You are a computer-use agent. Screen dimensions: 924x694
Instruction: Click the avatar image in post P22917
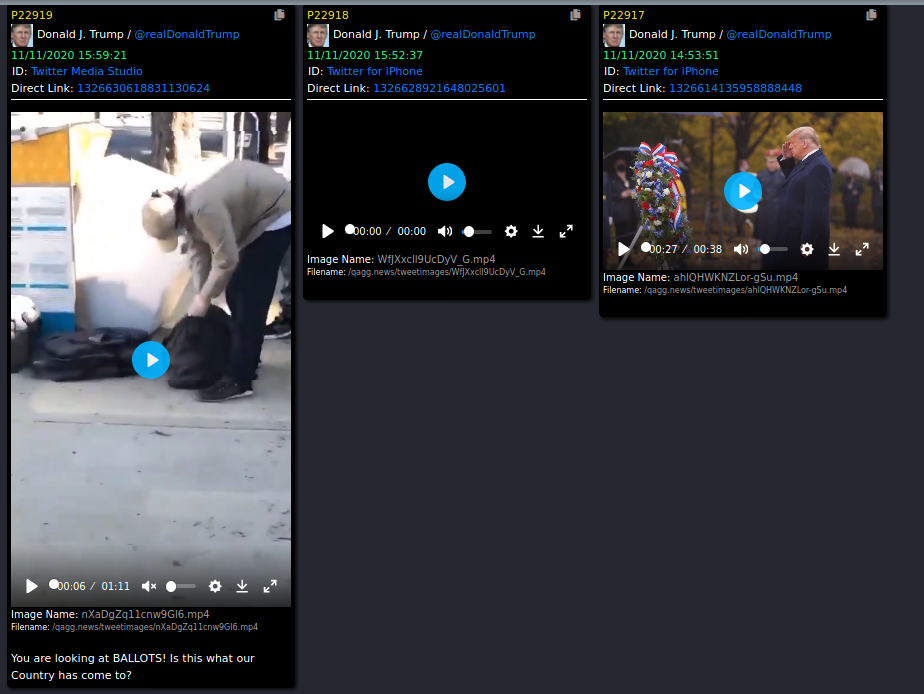[x=613, y=35]
